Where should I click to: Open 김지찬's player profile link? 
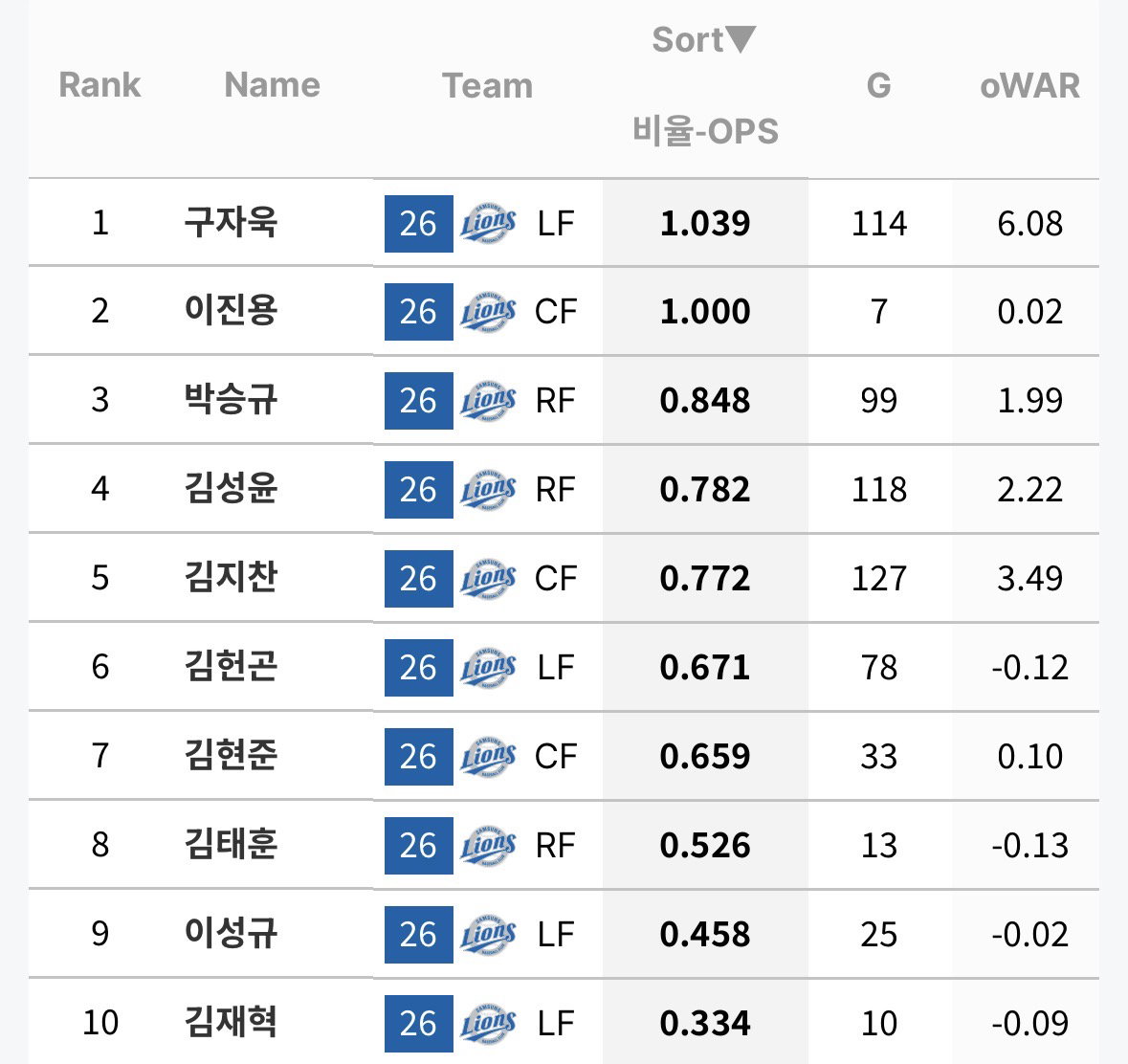pyautogui.click(x=231, y=578)
